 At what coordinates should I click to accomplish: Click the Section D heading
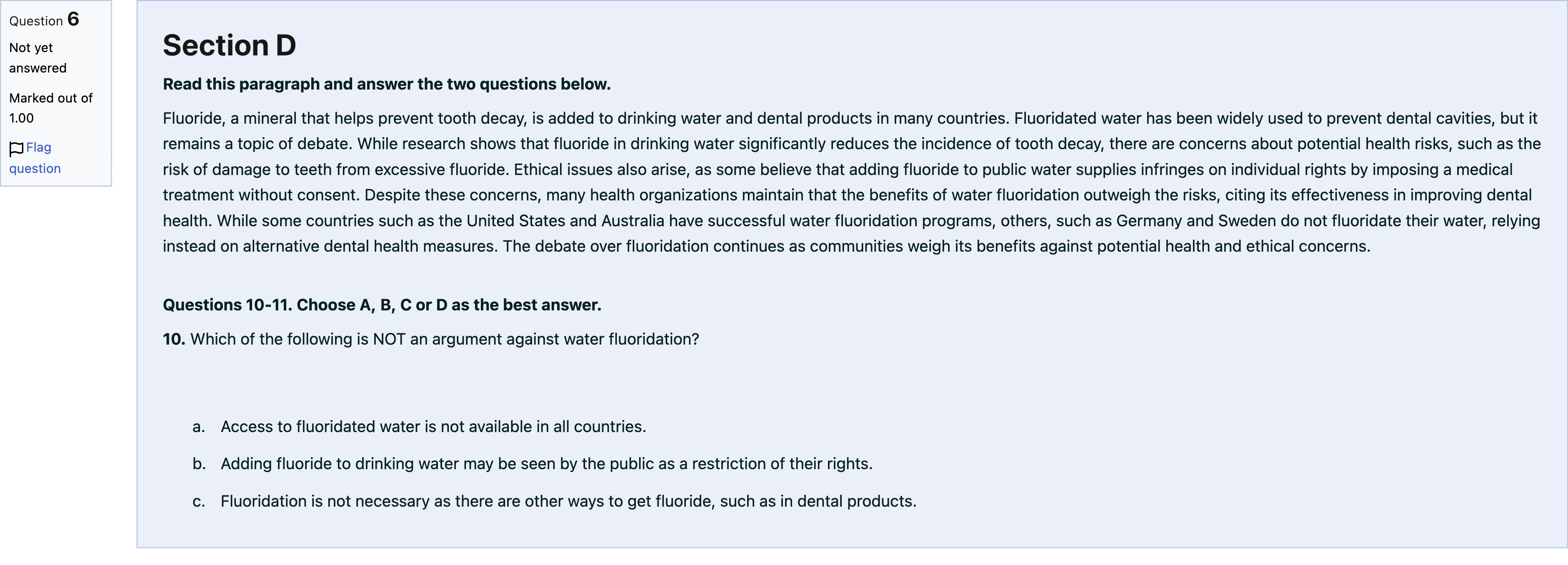pos(230,46)
